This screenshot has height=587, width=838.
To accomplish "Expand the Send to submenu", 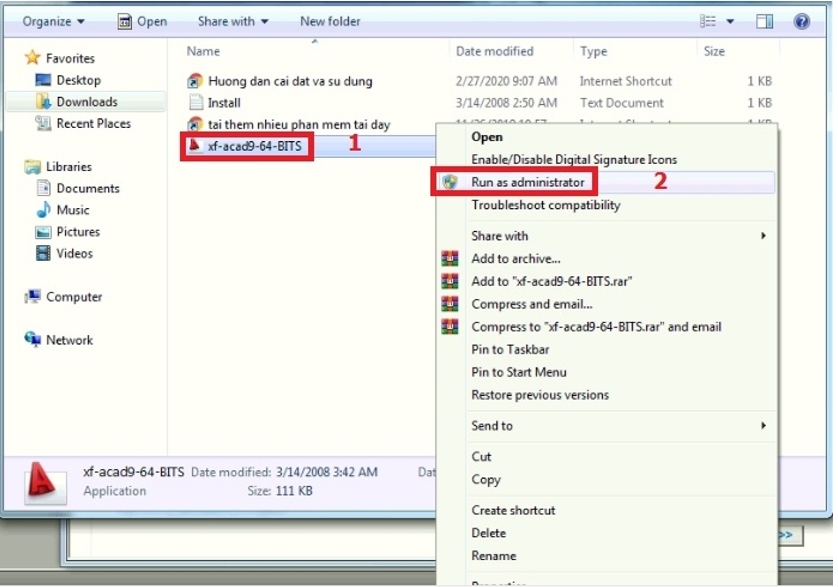I will (x=490, y=425).
